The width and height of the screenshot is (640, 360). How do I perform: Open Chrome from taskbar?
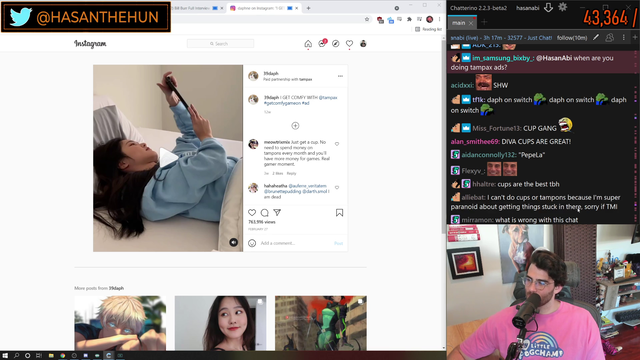(x=62, y=356)
